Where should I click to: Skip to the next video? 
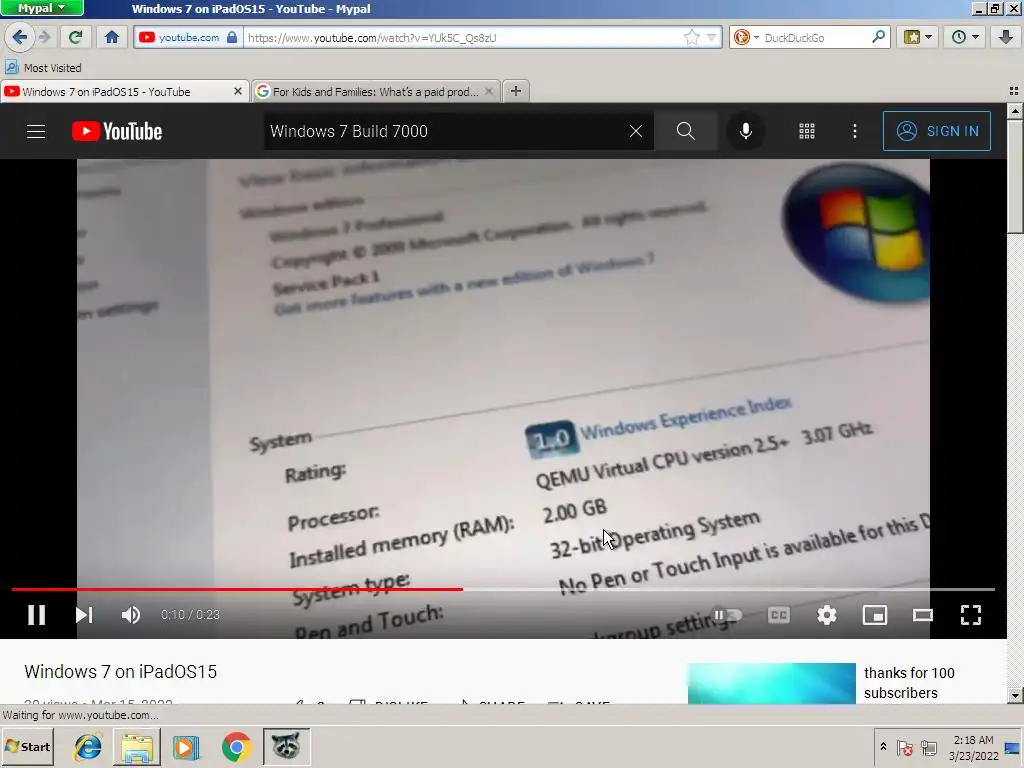[x=84, y=615]
